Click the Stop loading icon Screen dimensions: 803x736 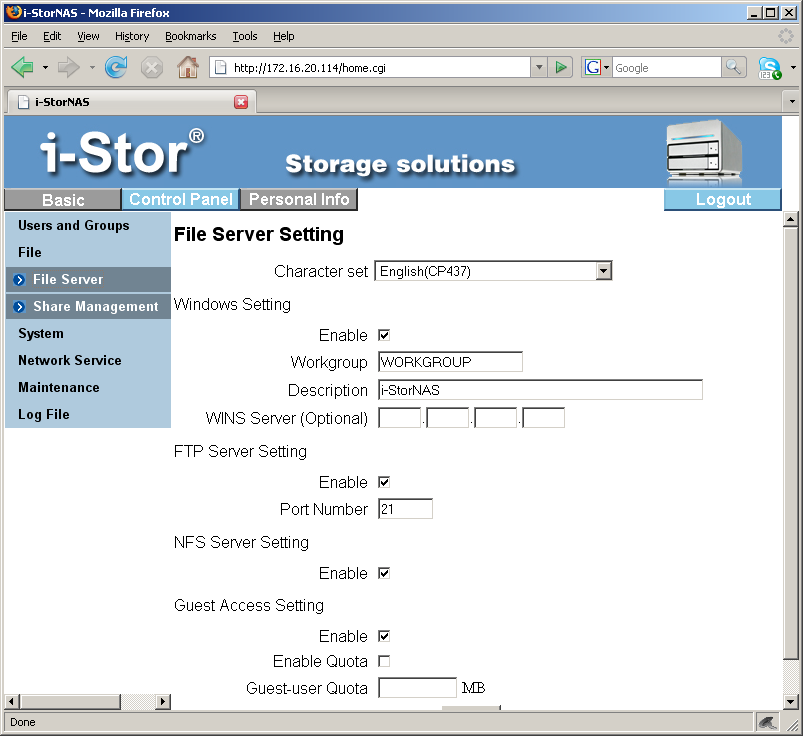pos(152,68)
